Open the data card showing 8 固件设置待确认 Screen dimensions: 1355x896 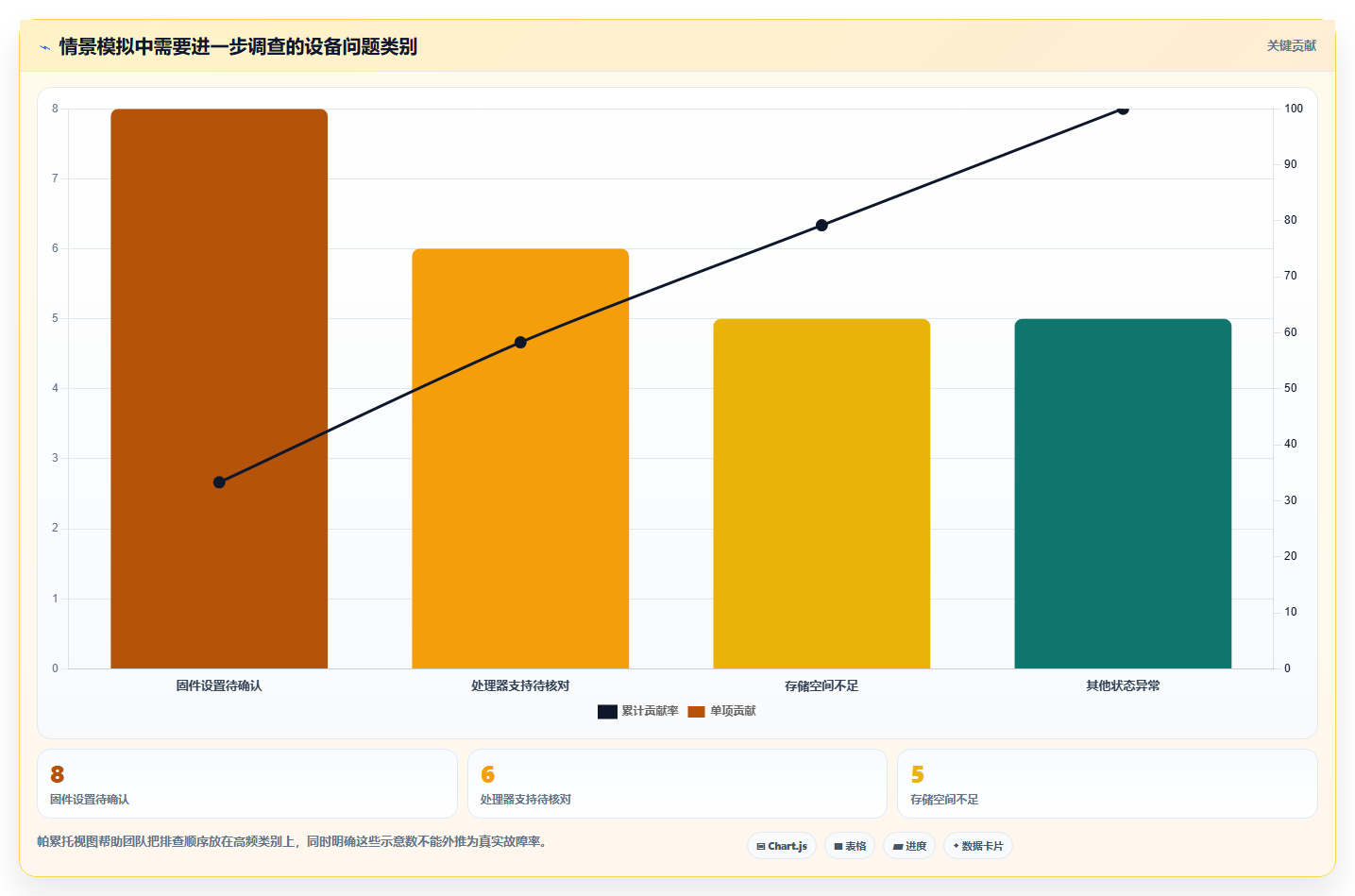point(247,784)
